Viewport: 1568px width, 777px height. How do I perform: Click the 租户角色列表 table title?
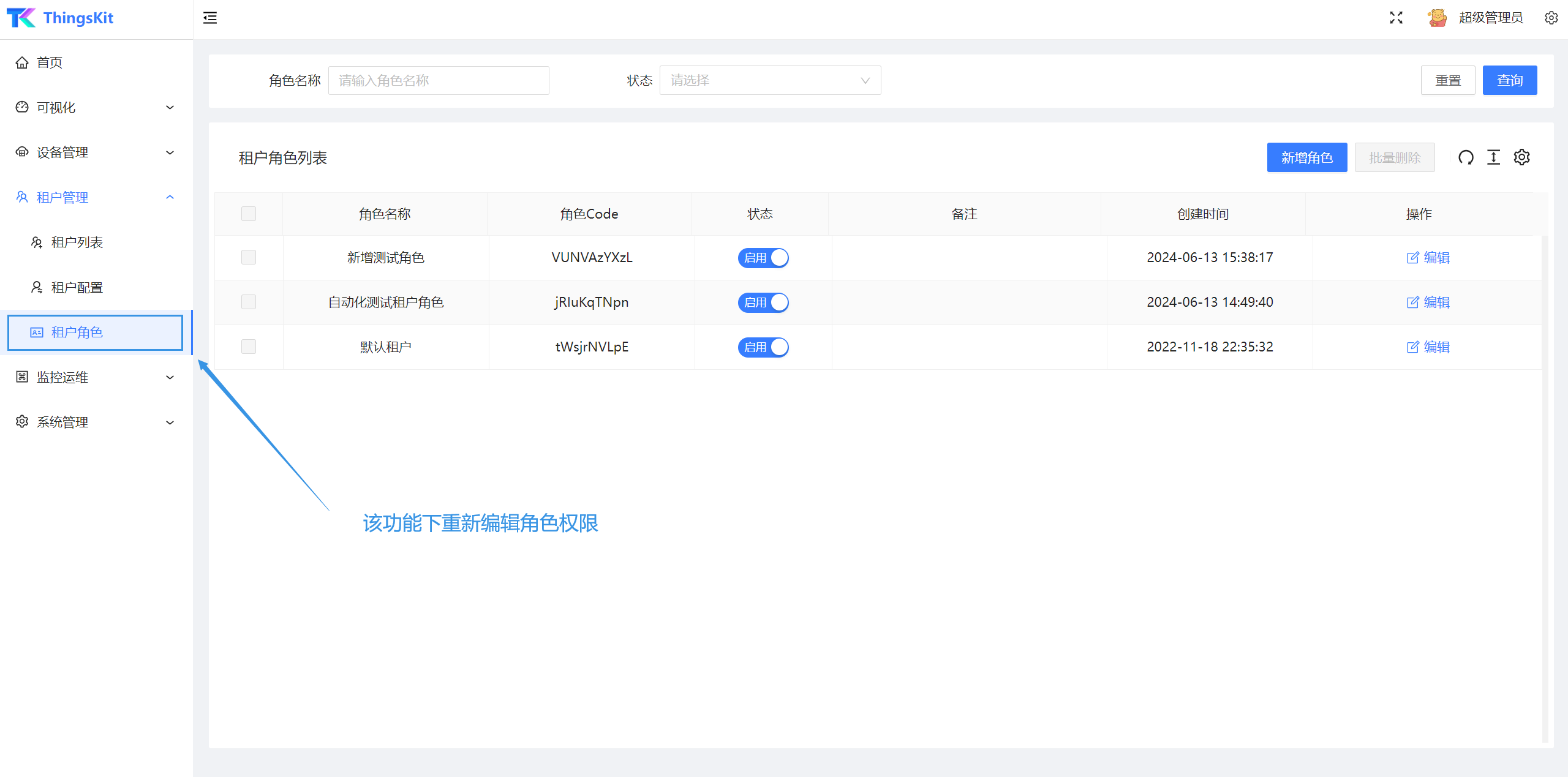pos(283,158)
